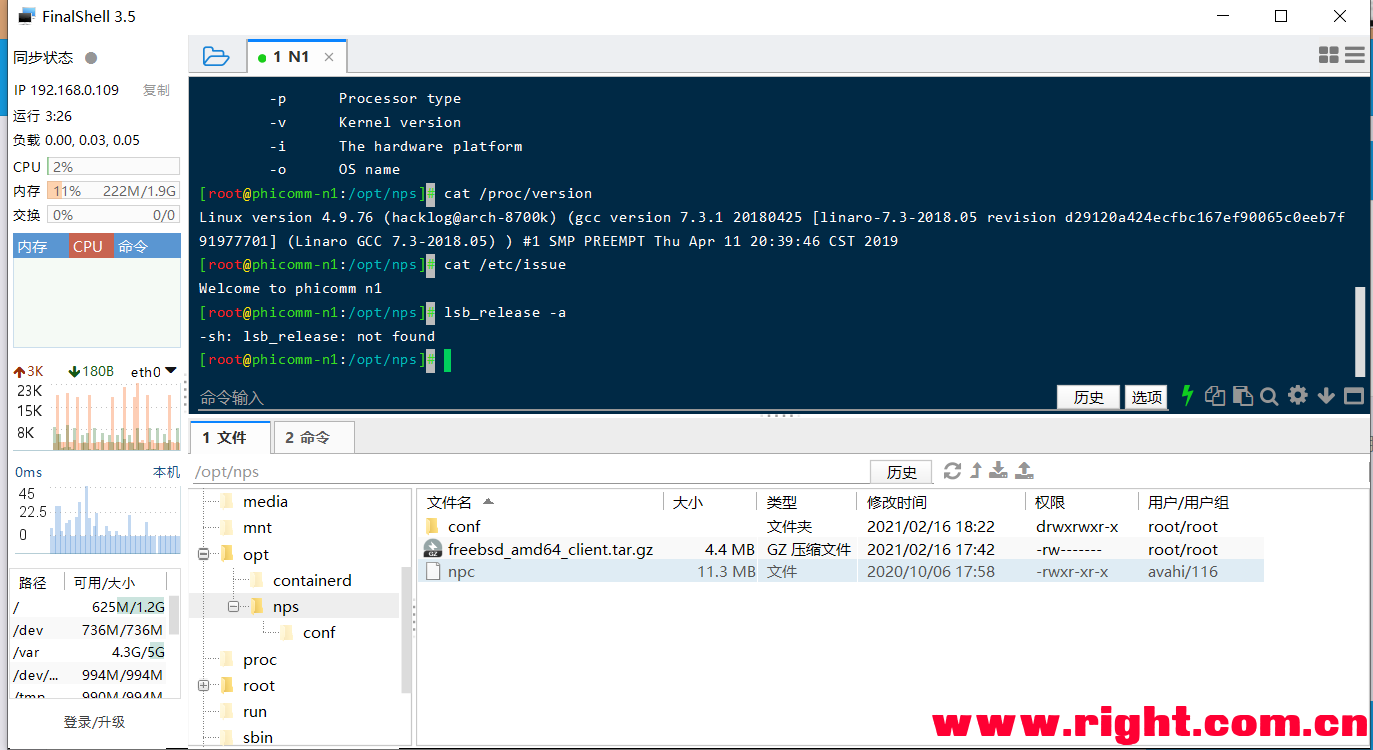Screen dimensions: 1373x750
Task: Click the avahi/116 owner cell
Action: pos(1183,572)
